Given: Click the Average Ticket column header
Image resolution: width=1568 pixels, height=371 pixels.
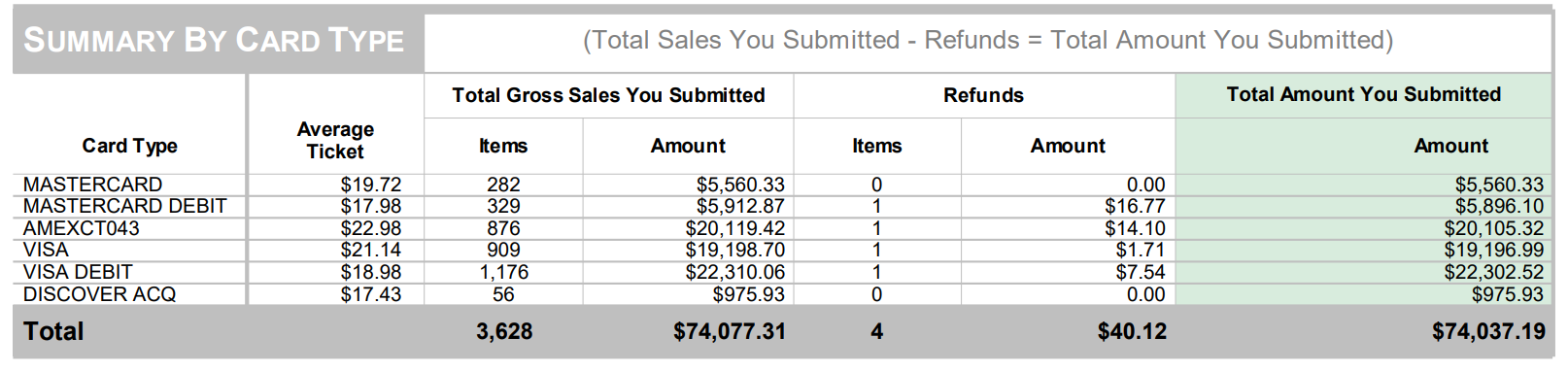Looking at the screenshot, I should click(x=335, y=141).
